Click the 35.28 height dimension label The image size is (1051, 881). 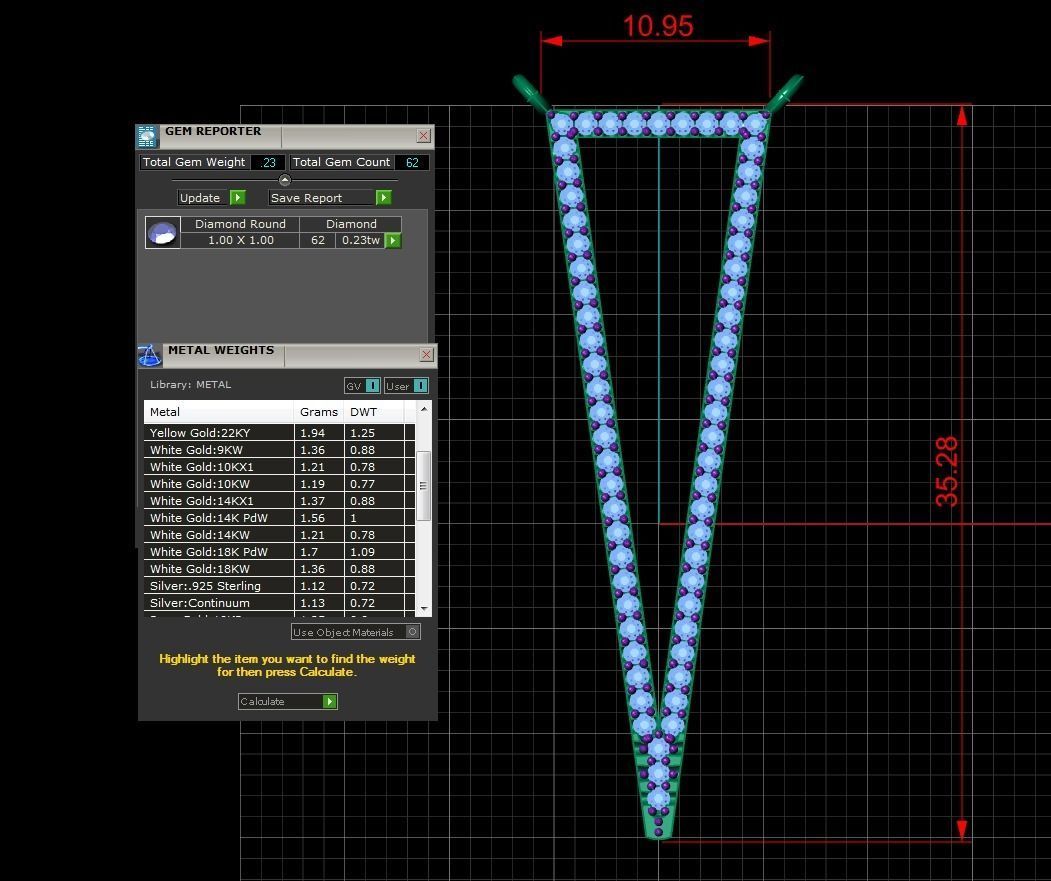[947, 471]
